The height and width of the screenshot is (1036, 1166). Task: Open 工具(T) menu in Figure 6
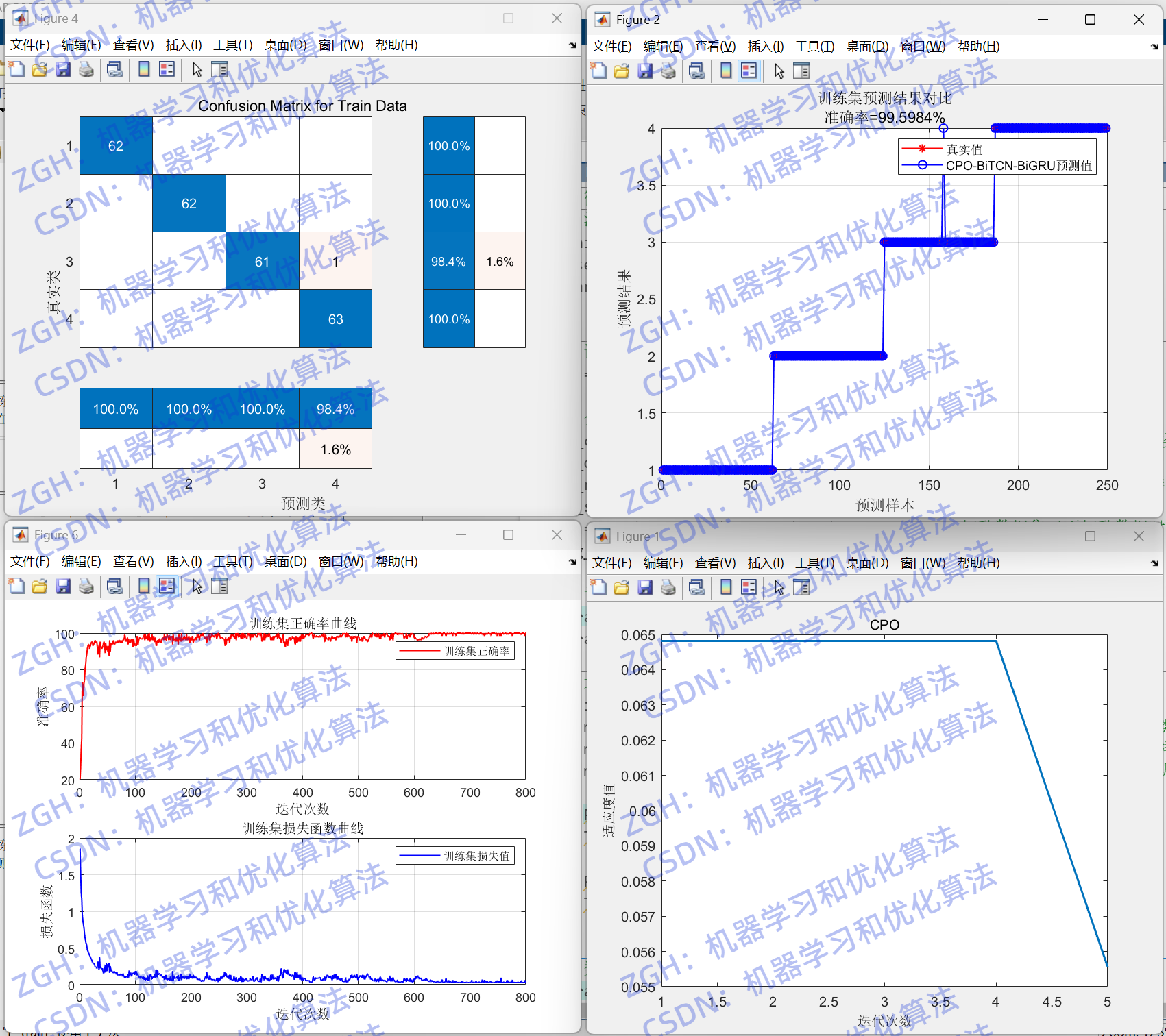pyautogui.click(x=233, y=562)
